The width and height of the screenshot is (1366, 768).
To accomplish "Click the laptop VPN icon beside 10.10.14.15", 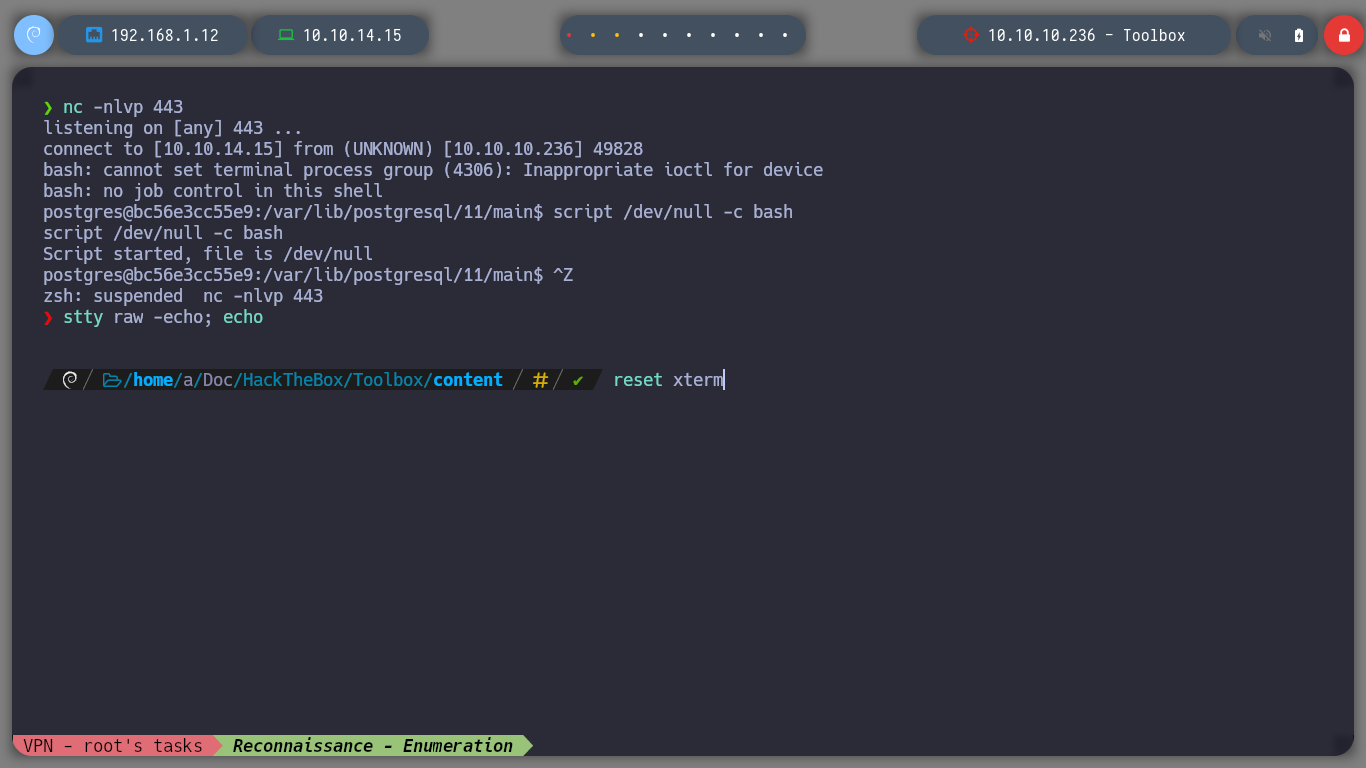I will coord(286,35).
